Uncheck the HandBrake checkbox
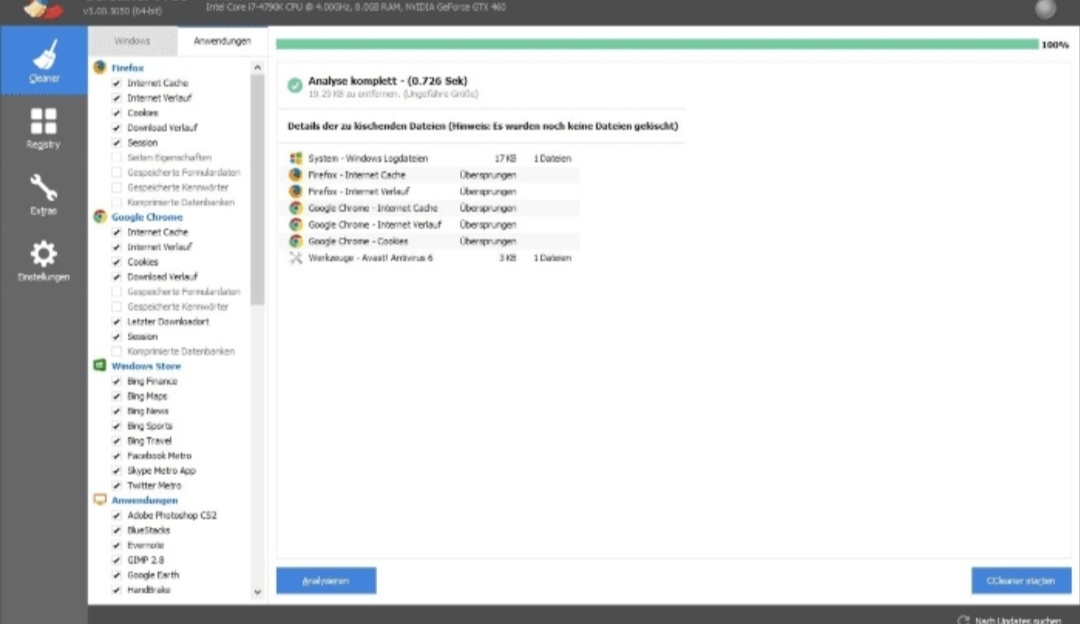The image size is (1080, 624). click(x=116, y=590)
